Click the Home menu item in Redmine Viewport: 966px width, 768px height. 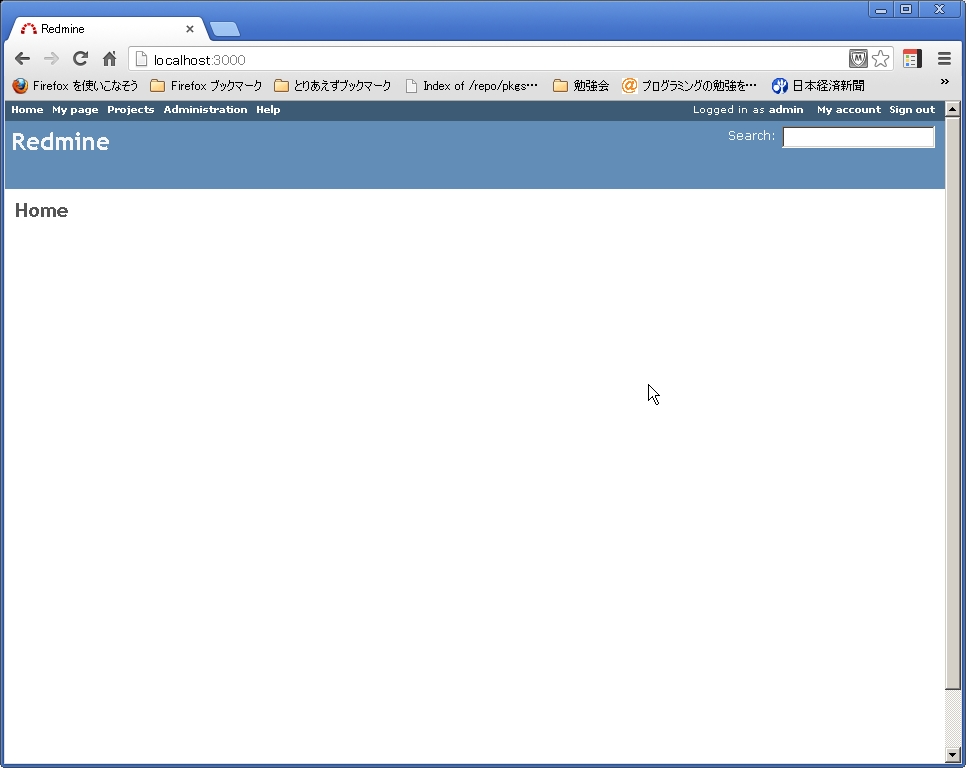click(27, 110)
